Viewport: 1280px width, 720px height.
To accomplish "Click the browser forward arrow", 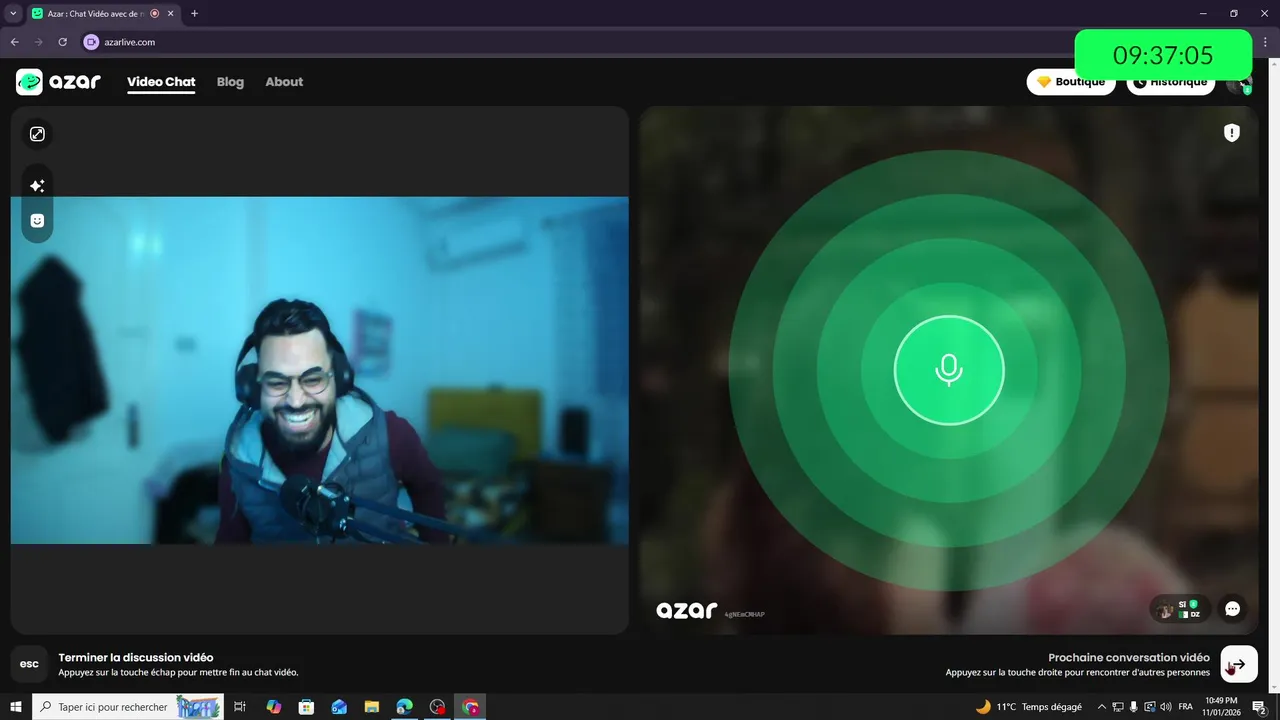I will coord(39,42).
